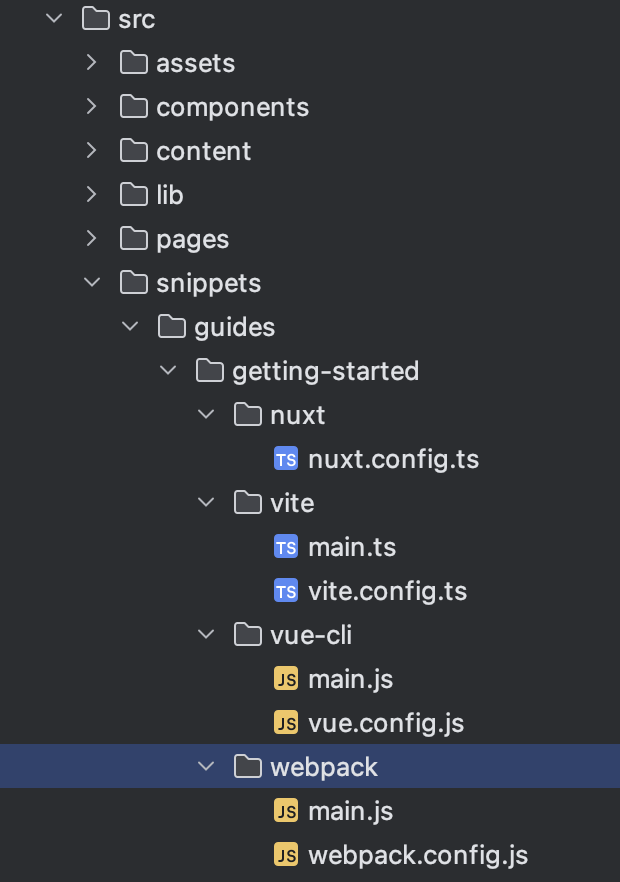620x882 pixels.
Task: Select main.js in the webpack folder
Action: (350, 812)
